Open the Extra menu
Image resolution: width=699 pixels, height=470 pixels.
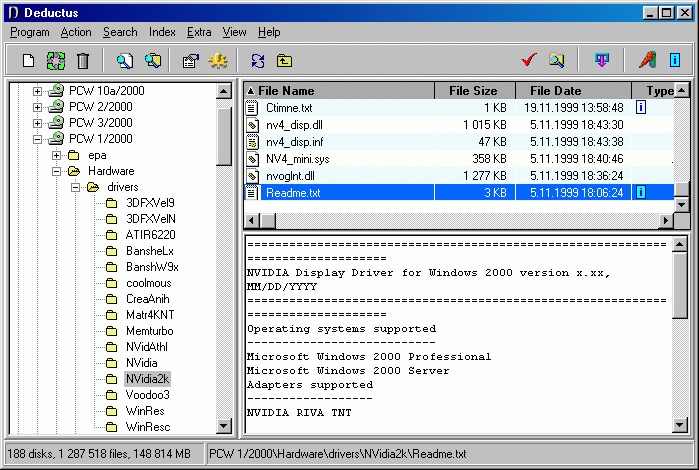(x=199, y=32)
